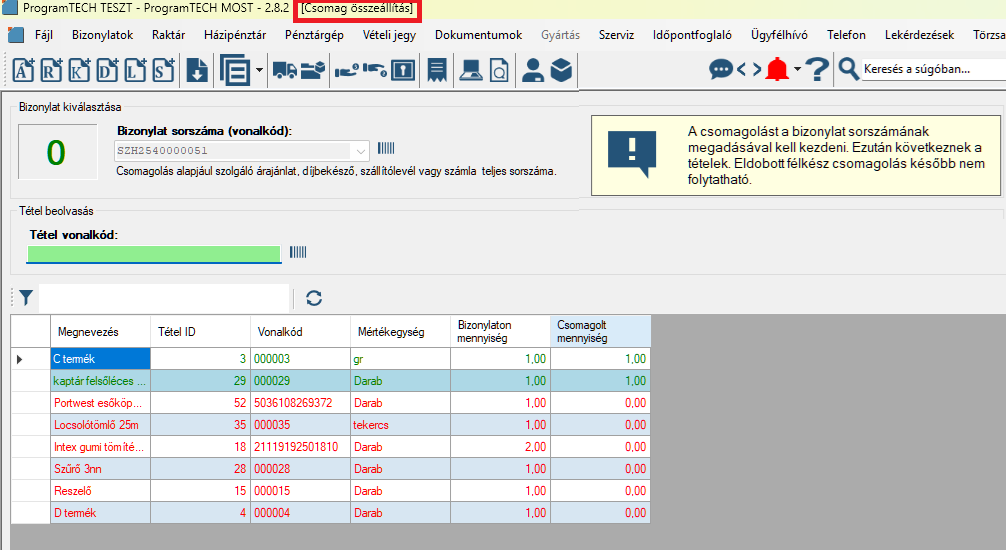
Task: Select the 'D termék' row name
Action: (x=100, y=513)
